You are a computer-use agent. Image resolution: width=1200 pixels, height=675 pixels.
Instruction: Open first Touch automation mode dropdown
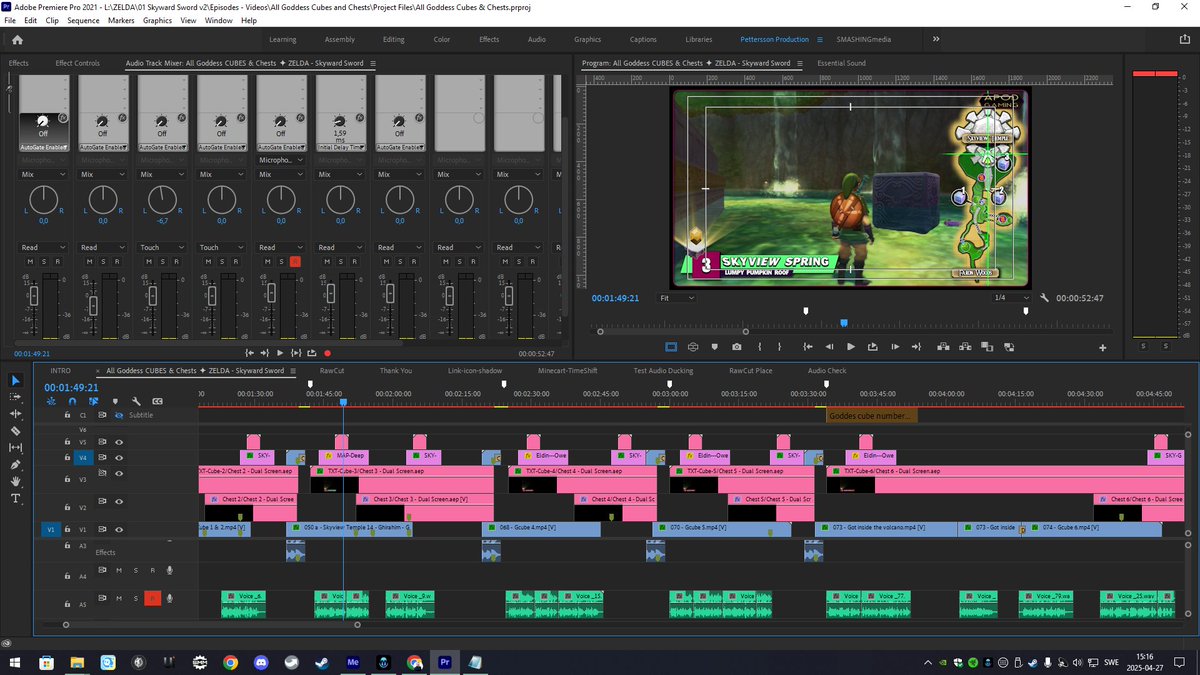point(162,247)
